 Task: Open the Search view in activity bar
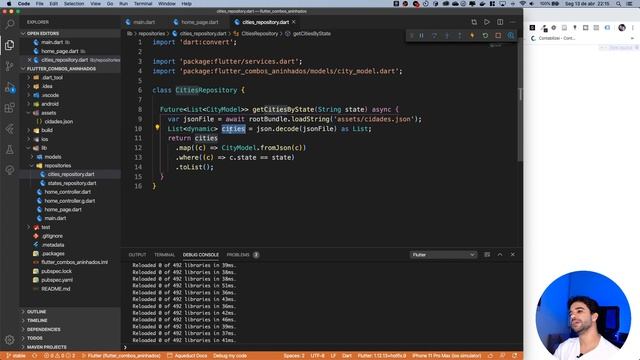(x=9, y=24)
